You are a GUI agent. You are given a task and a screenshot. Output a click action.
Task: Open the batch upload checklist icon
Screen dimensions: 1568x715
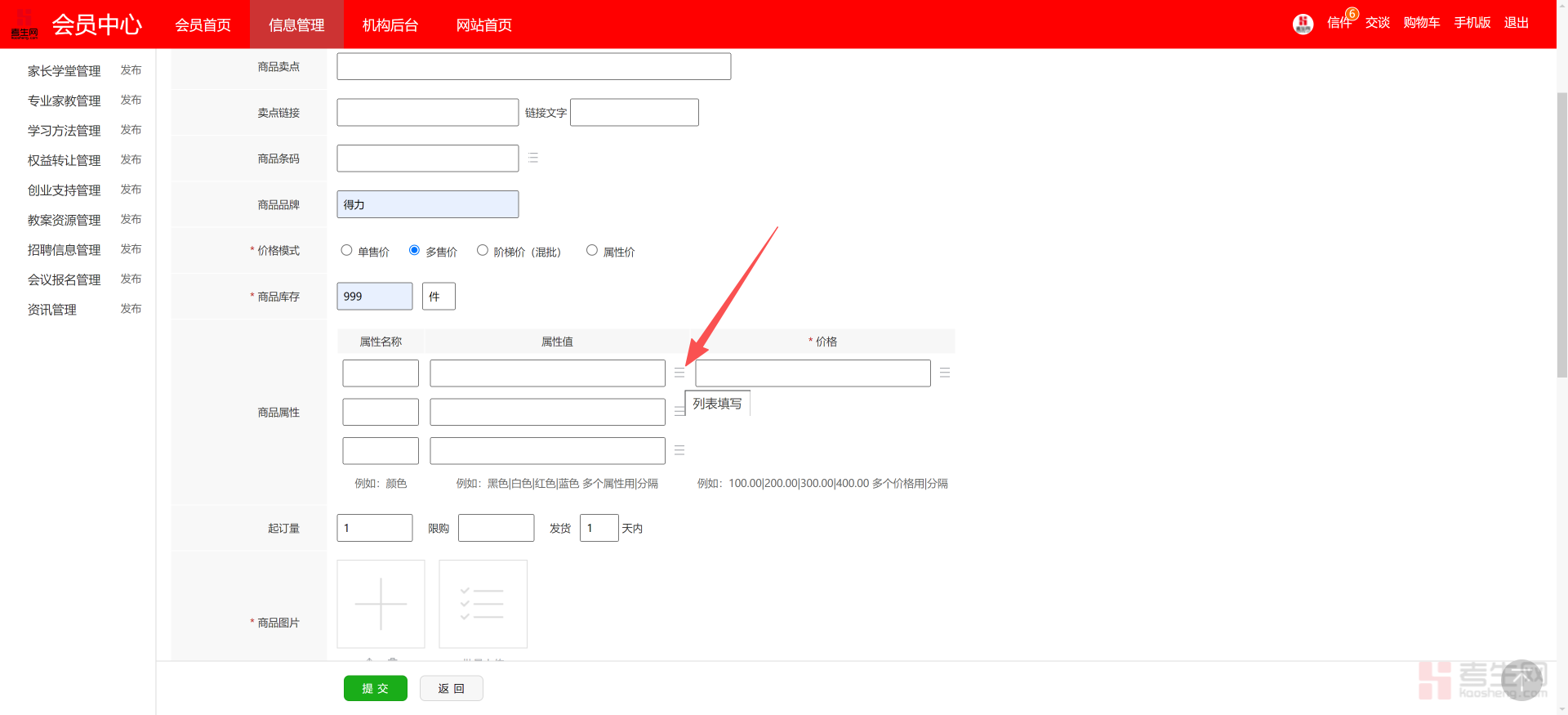[483, 604]
